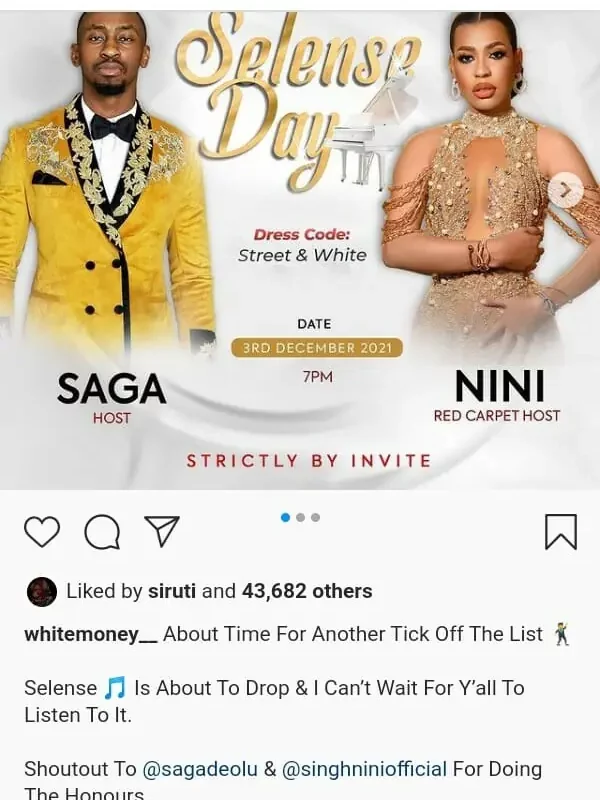Tap the music note emoji in caption
The width and height of the screenshot is (600, 800).
115,688
